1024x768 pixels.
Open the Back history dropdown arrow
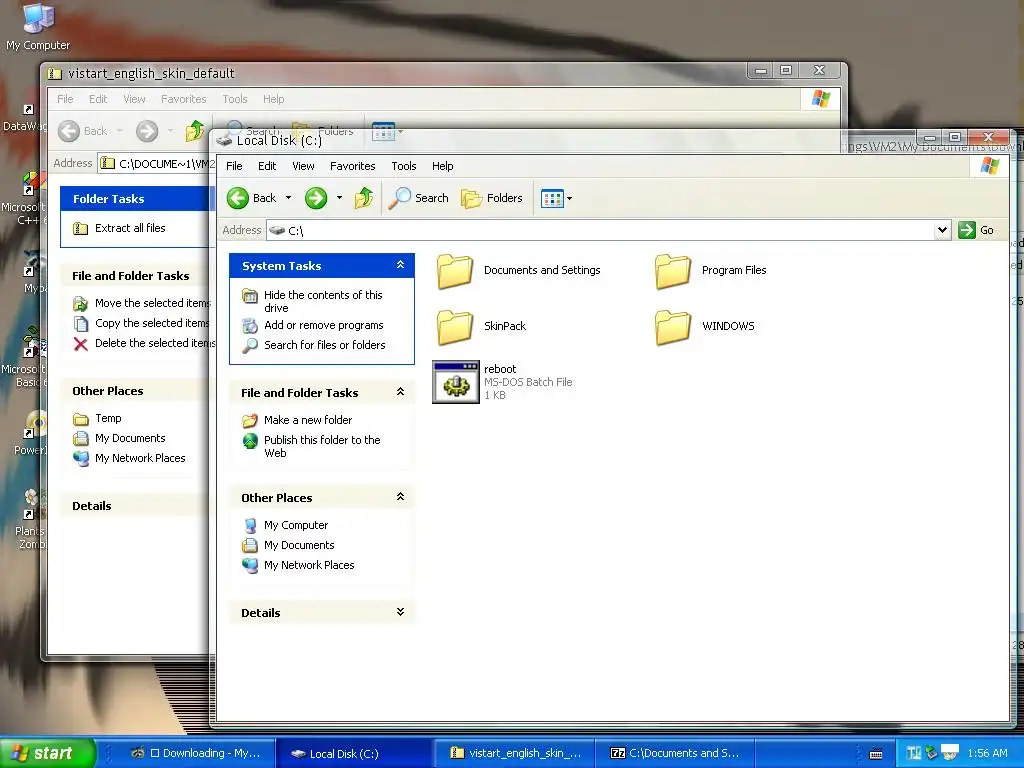(x=288, y=198)
